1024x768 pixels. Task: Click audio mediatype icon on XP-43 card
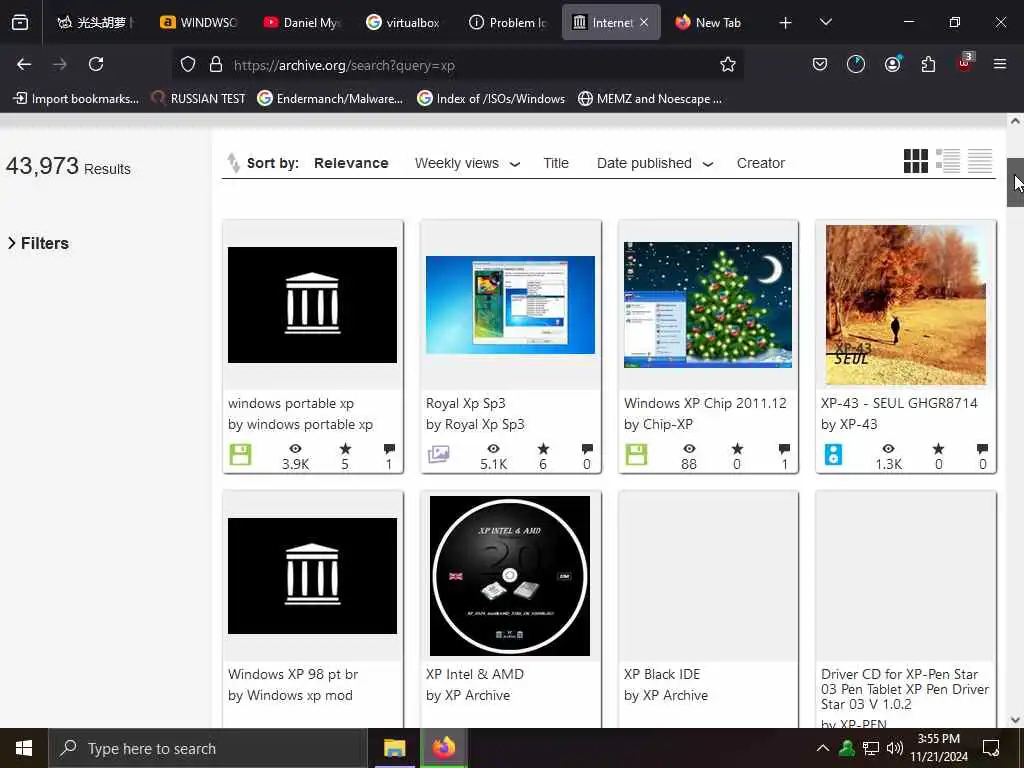click(833, 454)
